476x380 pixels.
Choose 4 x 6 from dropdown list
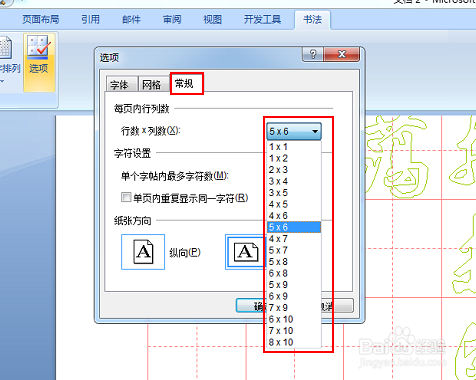click(294, 216)
